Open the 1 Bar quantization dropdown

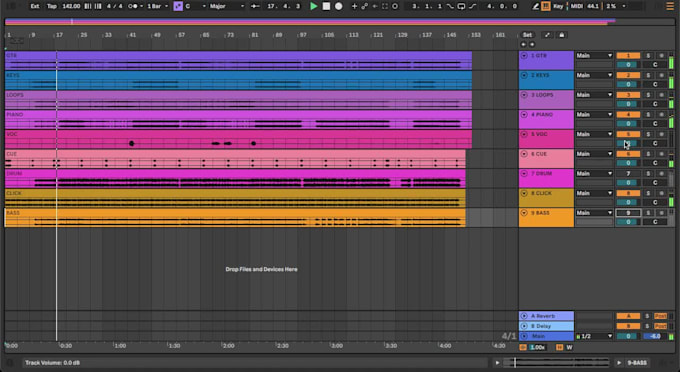coord(157,6)
